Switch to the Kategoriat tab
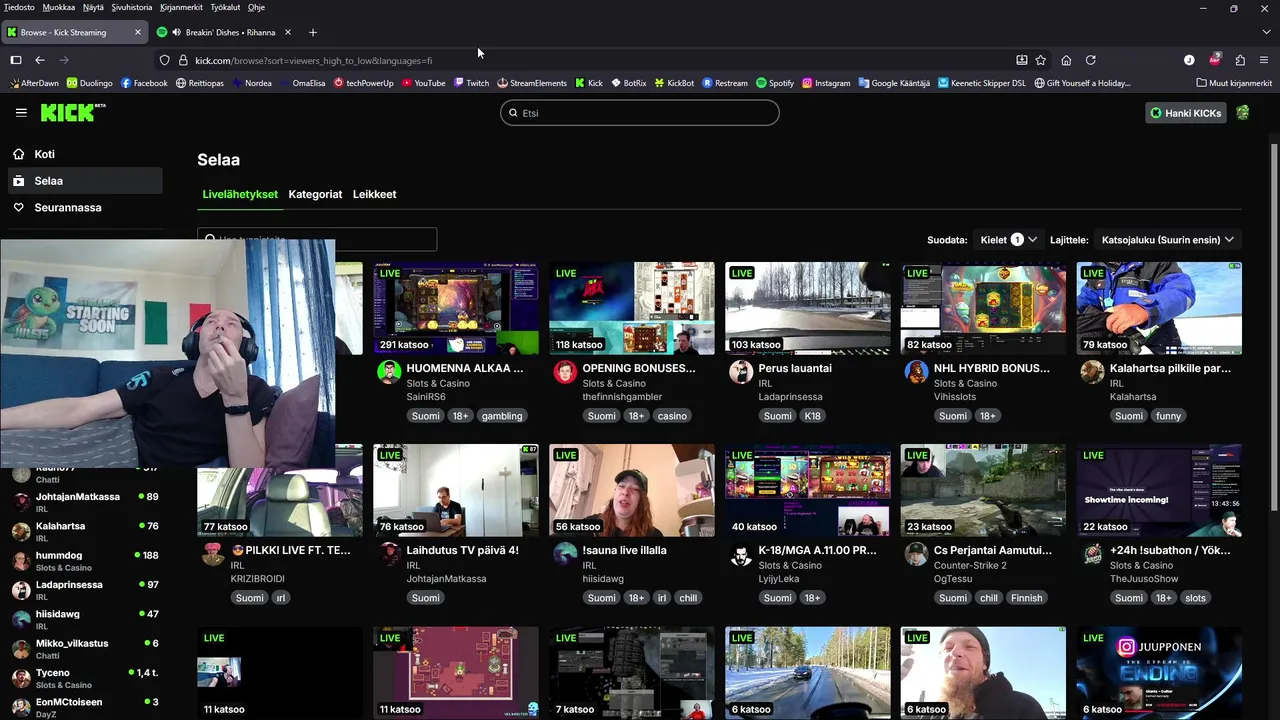Screen dimensions: 1280x720 click(315, 194)
